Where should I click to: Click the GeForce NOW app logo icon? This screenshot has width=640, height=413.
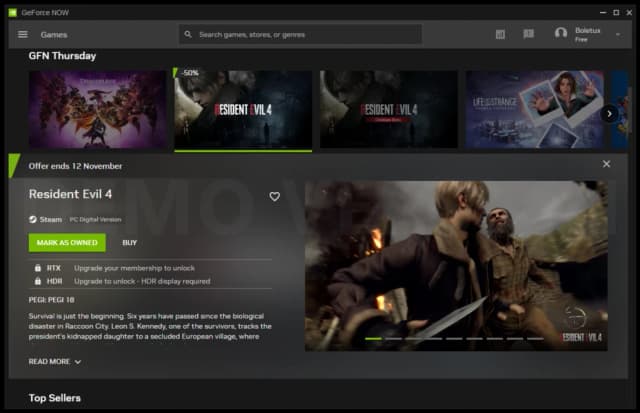click(12, 13)
